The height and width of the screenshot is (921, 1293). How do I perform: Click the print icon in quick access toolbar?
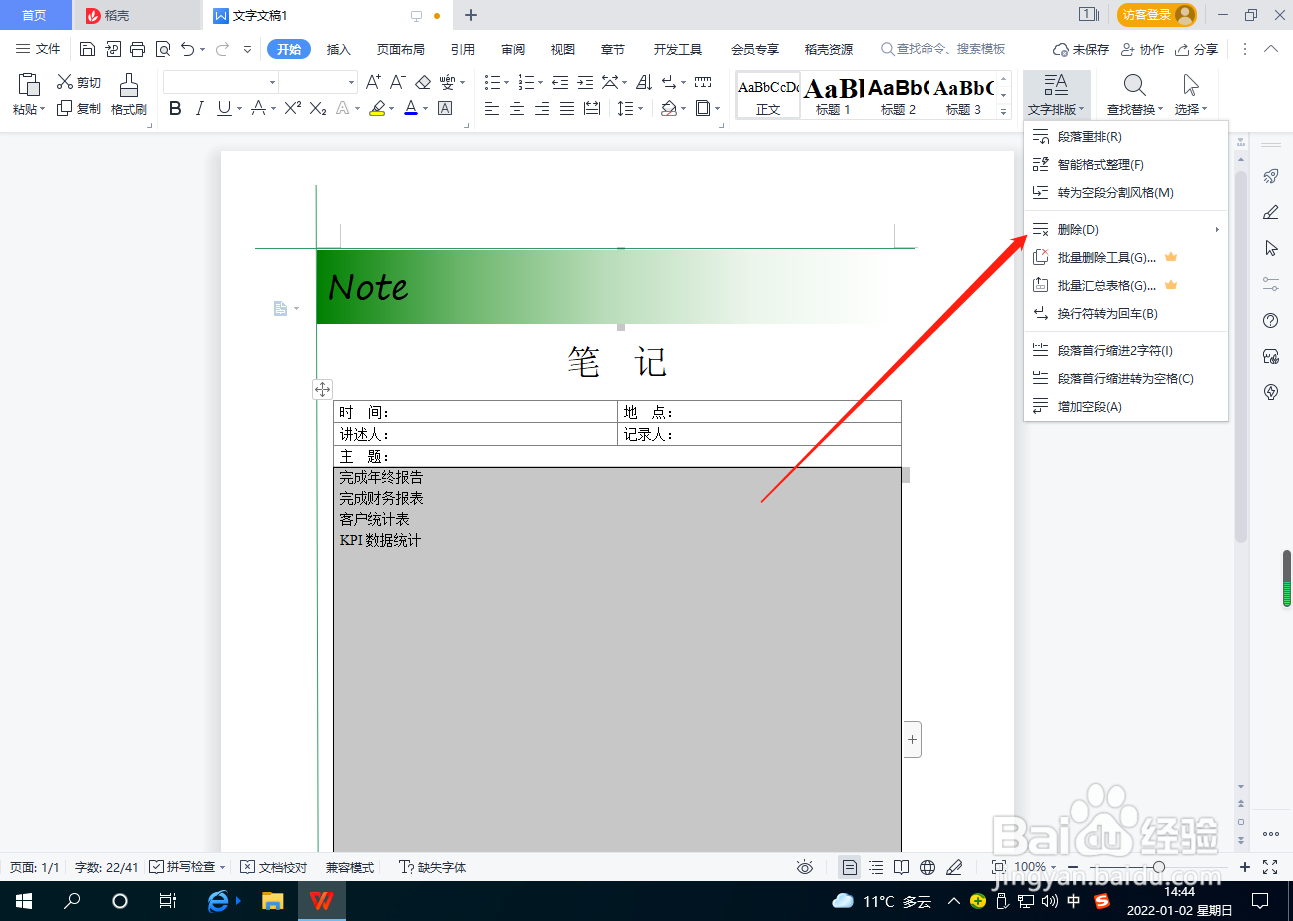[x=135, y=48]
